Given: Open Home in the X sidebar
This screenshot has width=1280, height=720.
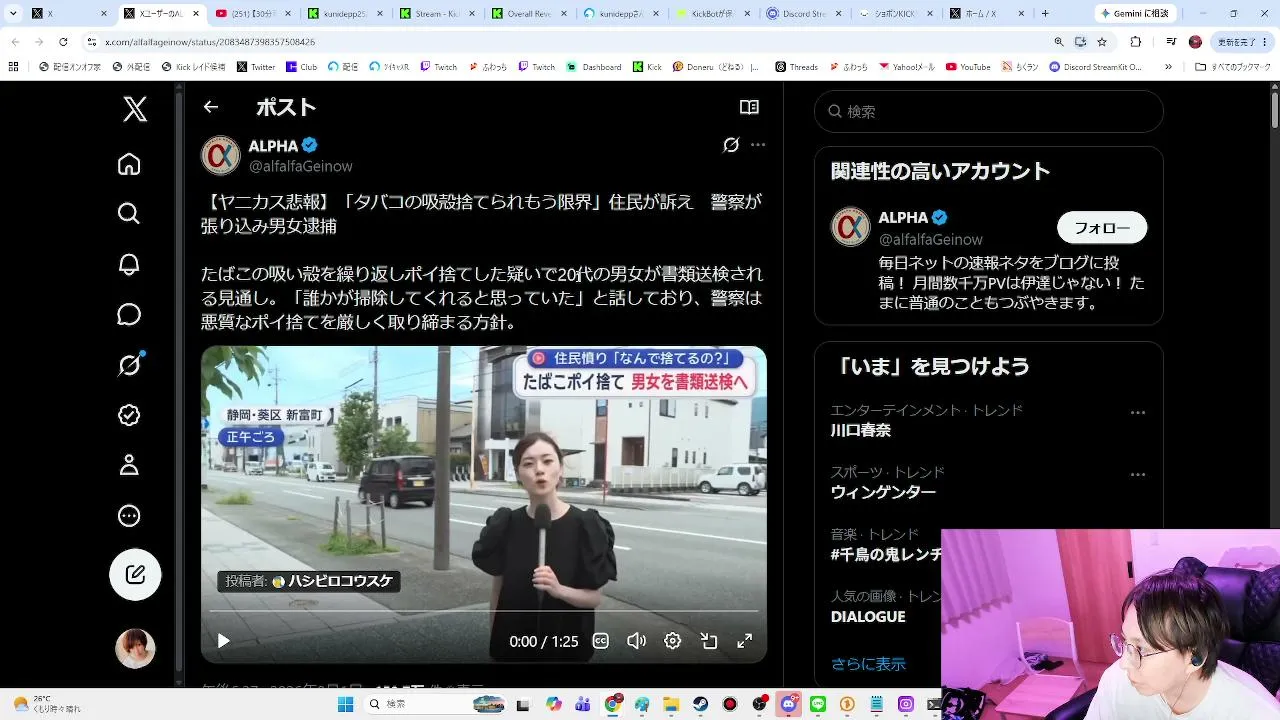Looking at the screenshot, I should click(x=129, y=164).
